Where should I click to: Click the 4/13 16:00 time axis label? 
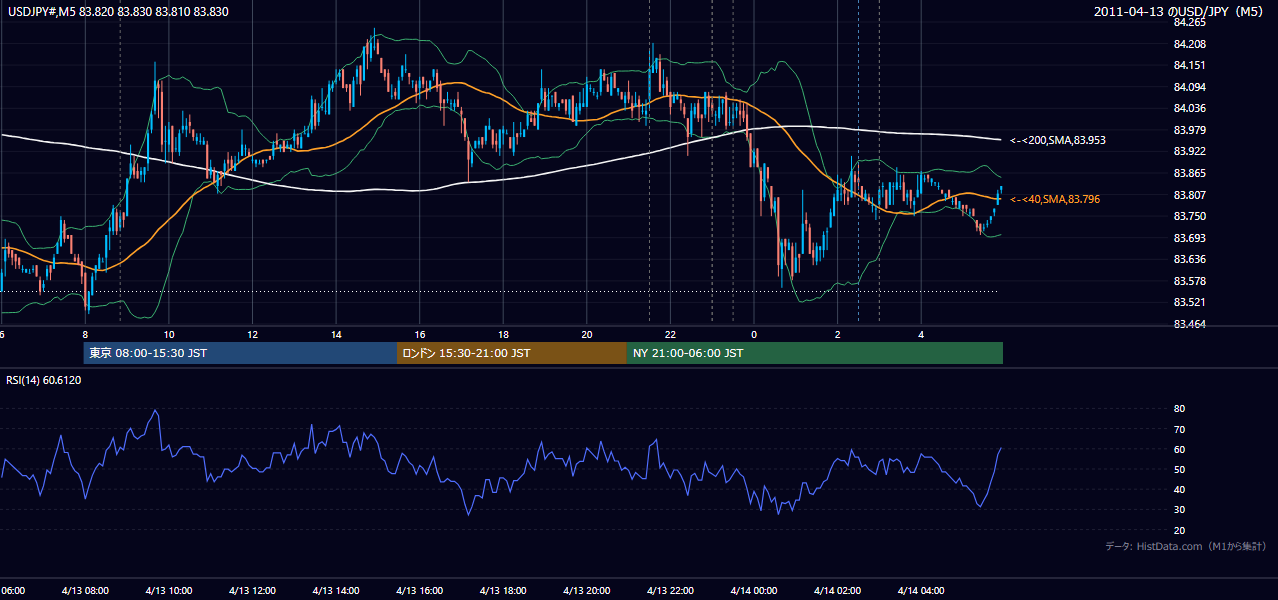coord(419,590)
